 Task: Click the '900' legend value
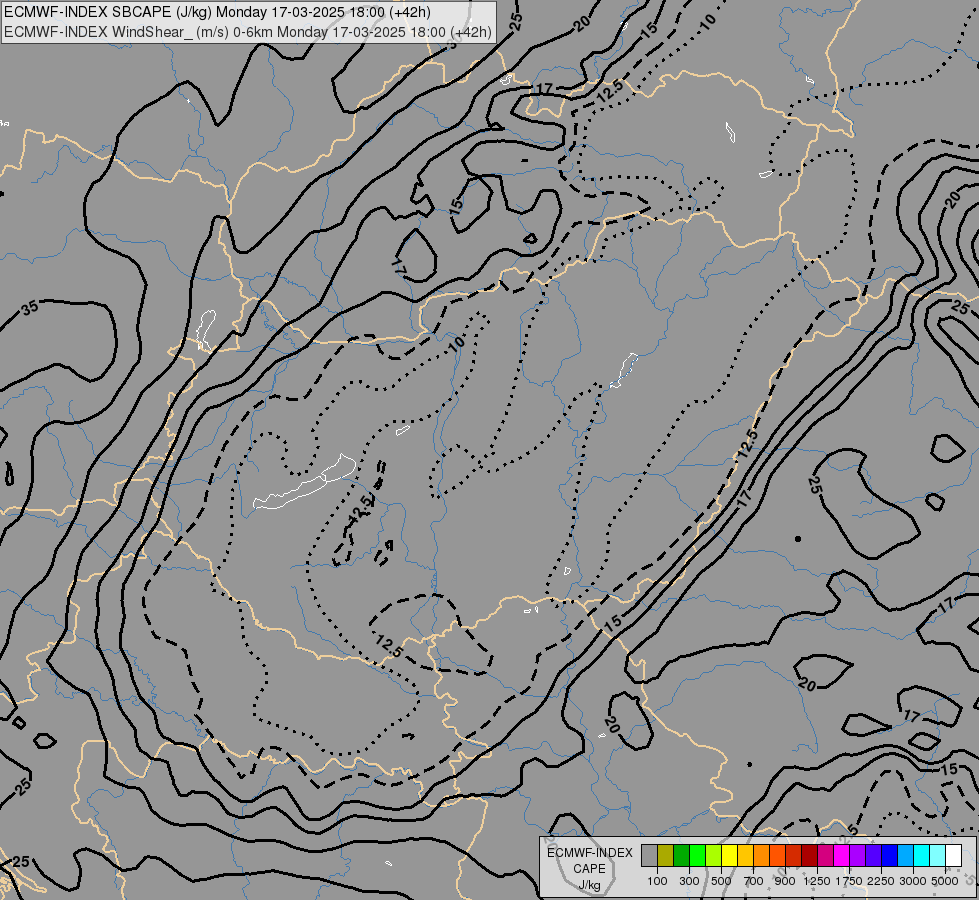coord(785,881)
